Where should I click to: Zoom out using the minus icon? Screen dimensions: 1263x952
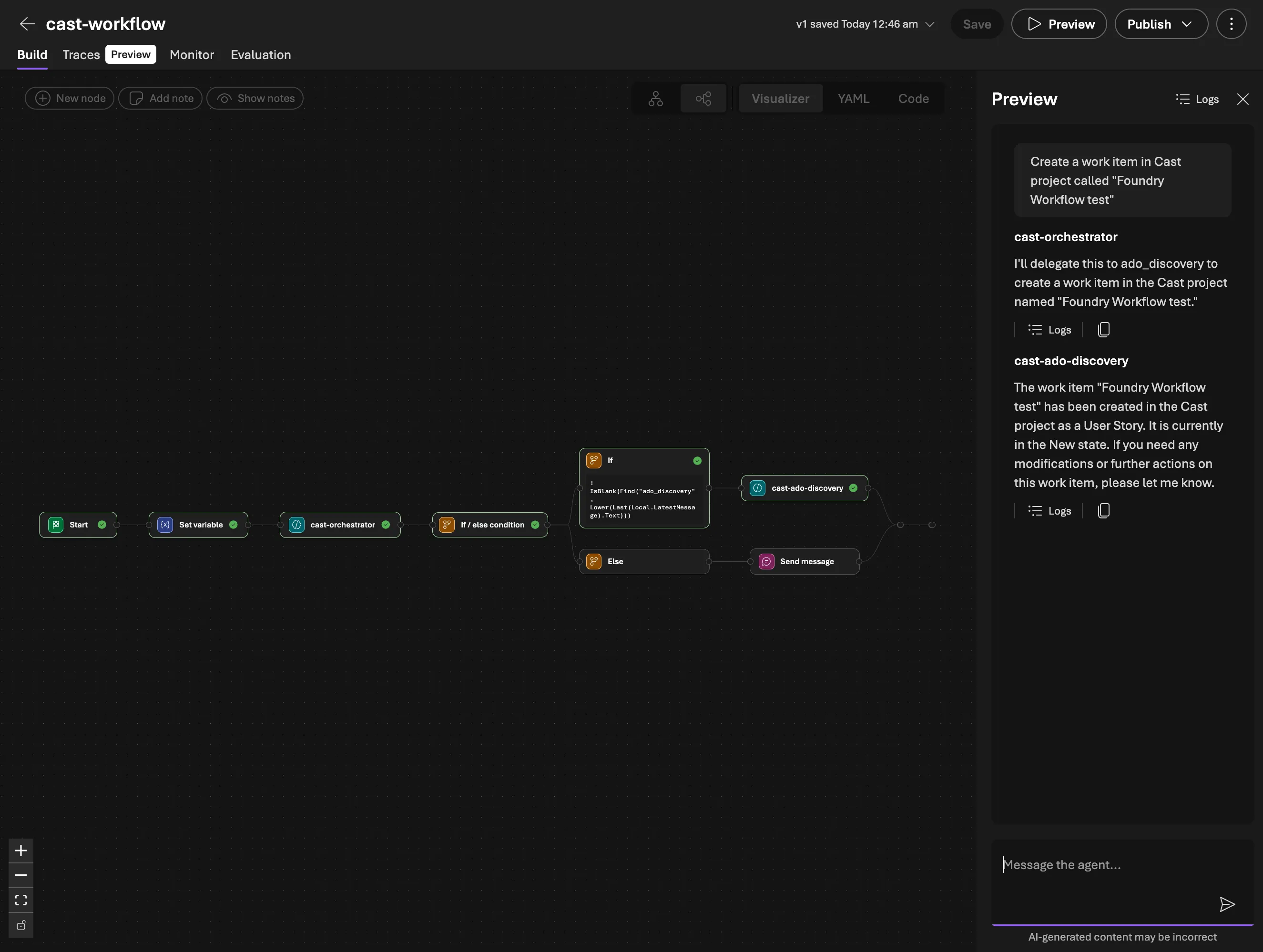21,875
